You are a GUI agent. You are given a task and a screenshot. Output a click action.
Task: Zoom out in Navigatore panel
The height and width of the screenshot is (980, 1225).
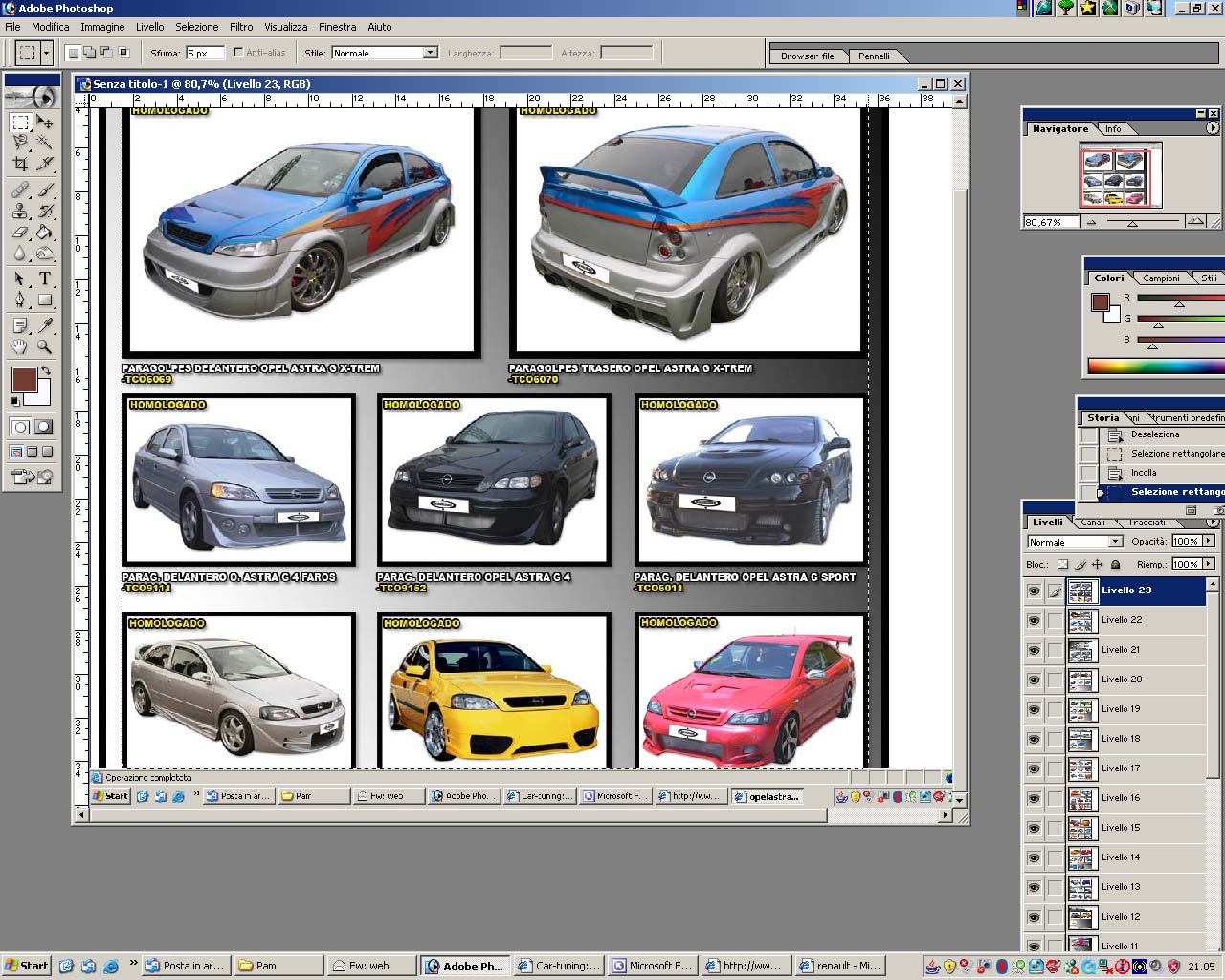coord(1091,222)
